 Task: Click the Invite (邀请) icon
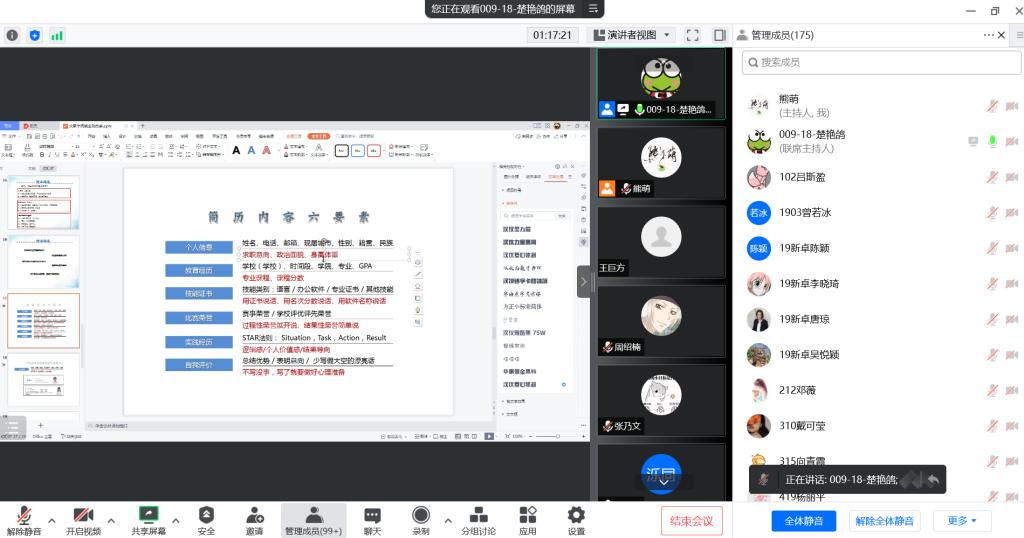(x=255, y=516)
